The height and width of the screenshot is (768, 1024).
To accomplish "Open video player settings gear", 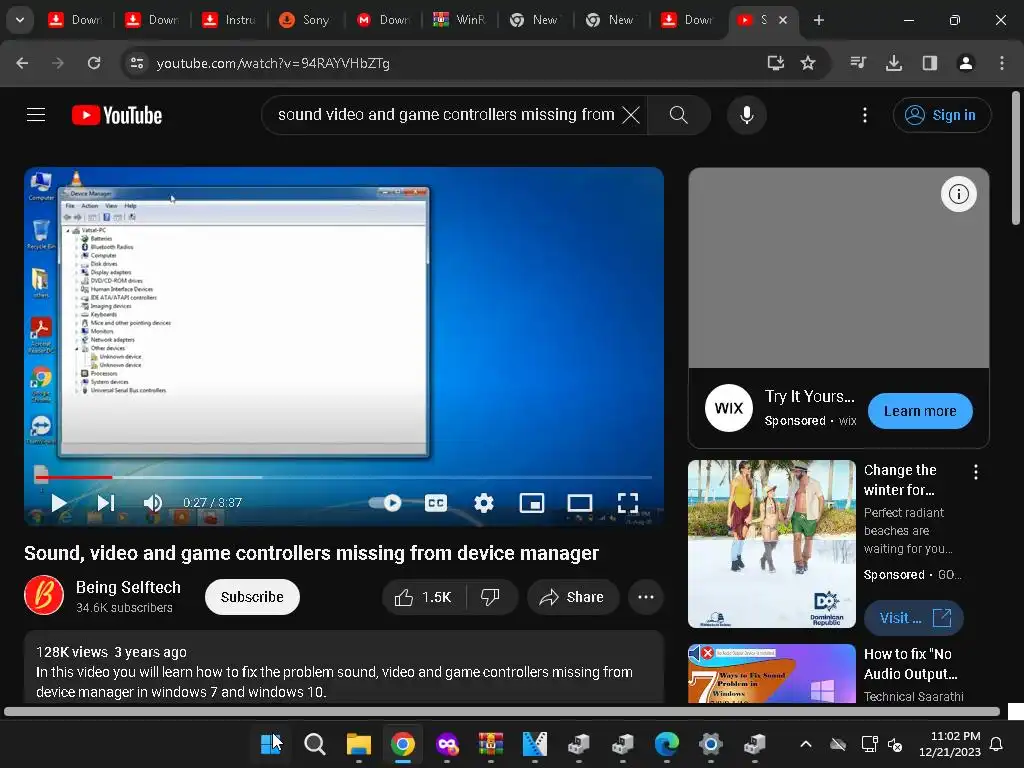I will pyautogui.click(x=483, y=502).
